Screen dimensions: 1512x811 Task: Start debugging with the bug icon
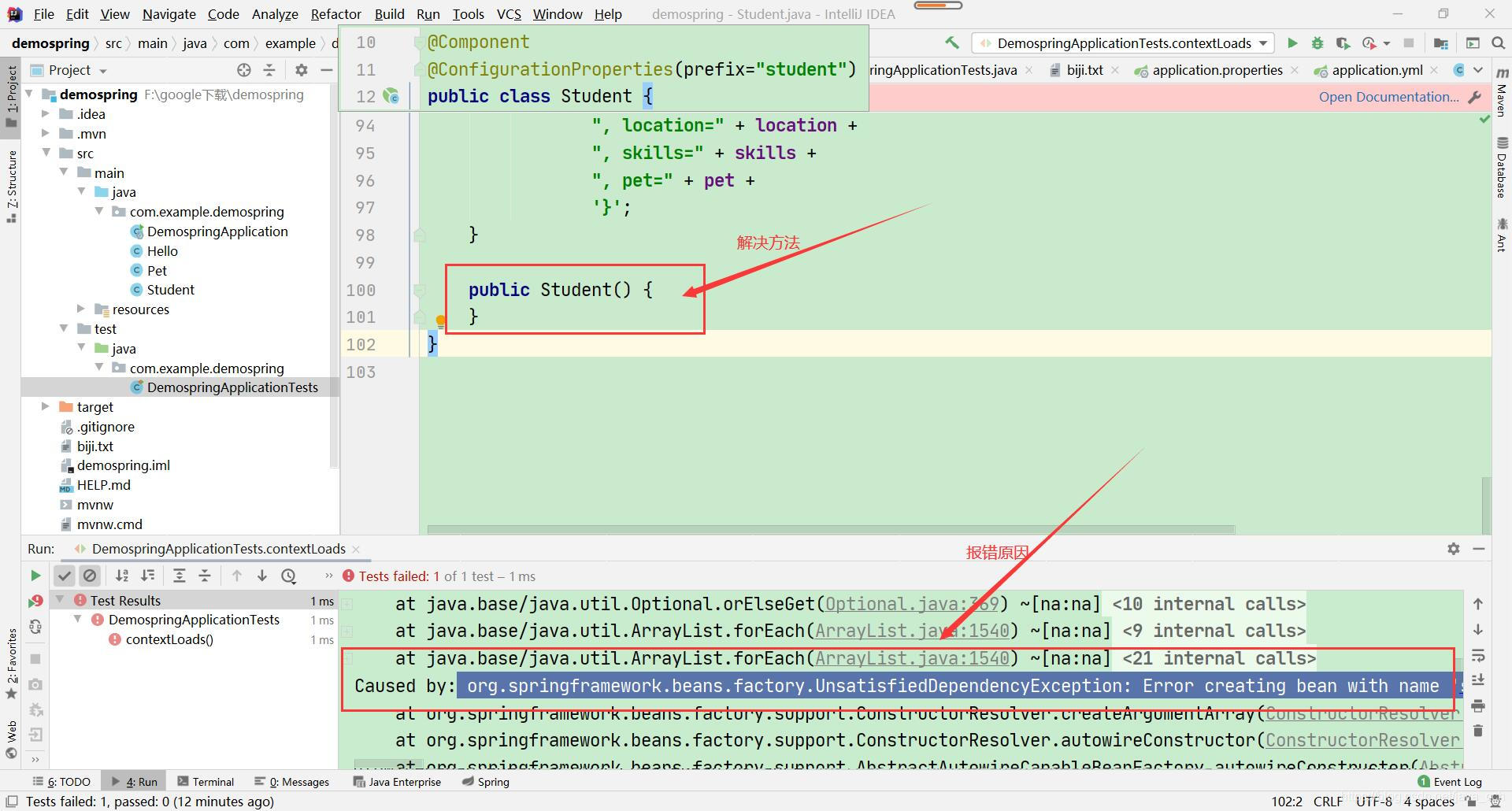click(1317, 43)
